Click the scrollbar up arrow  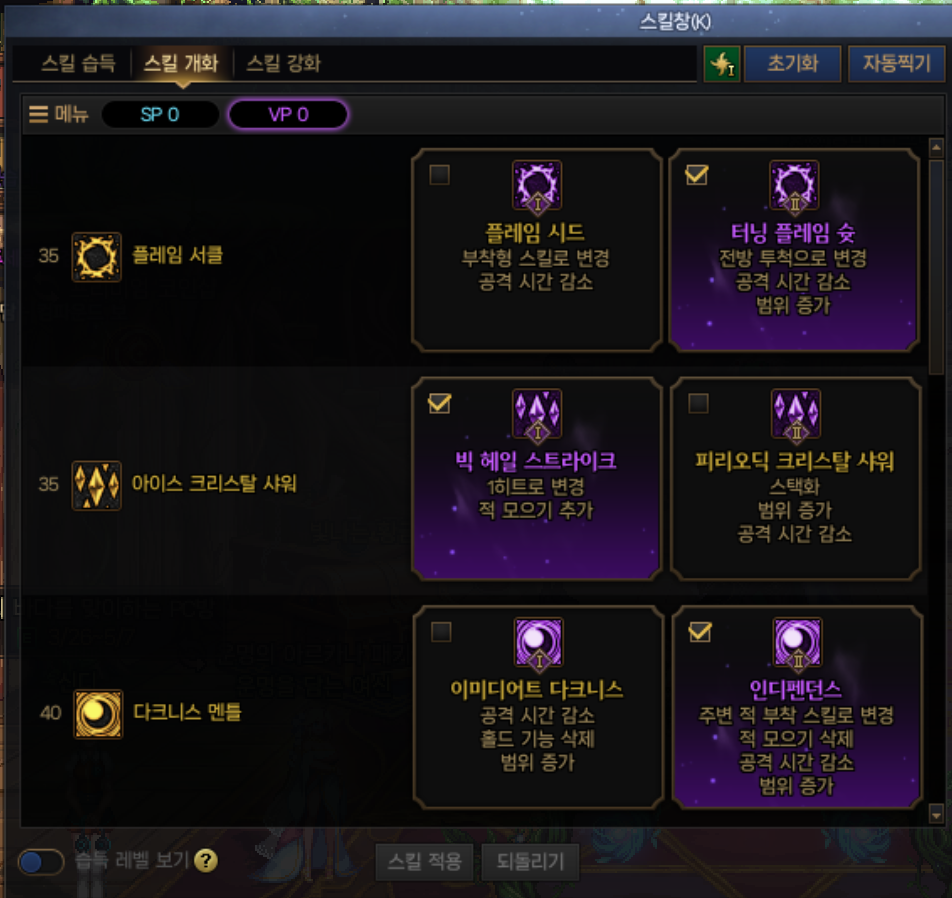pos(936,147)
